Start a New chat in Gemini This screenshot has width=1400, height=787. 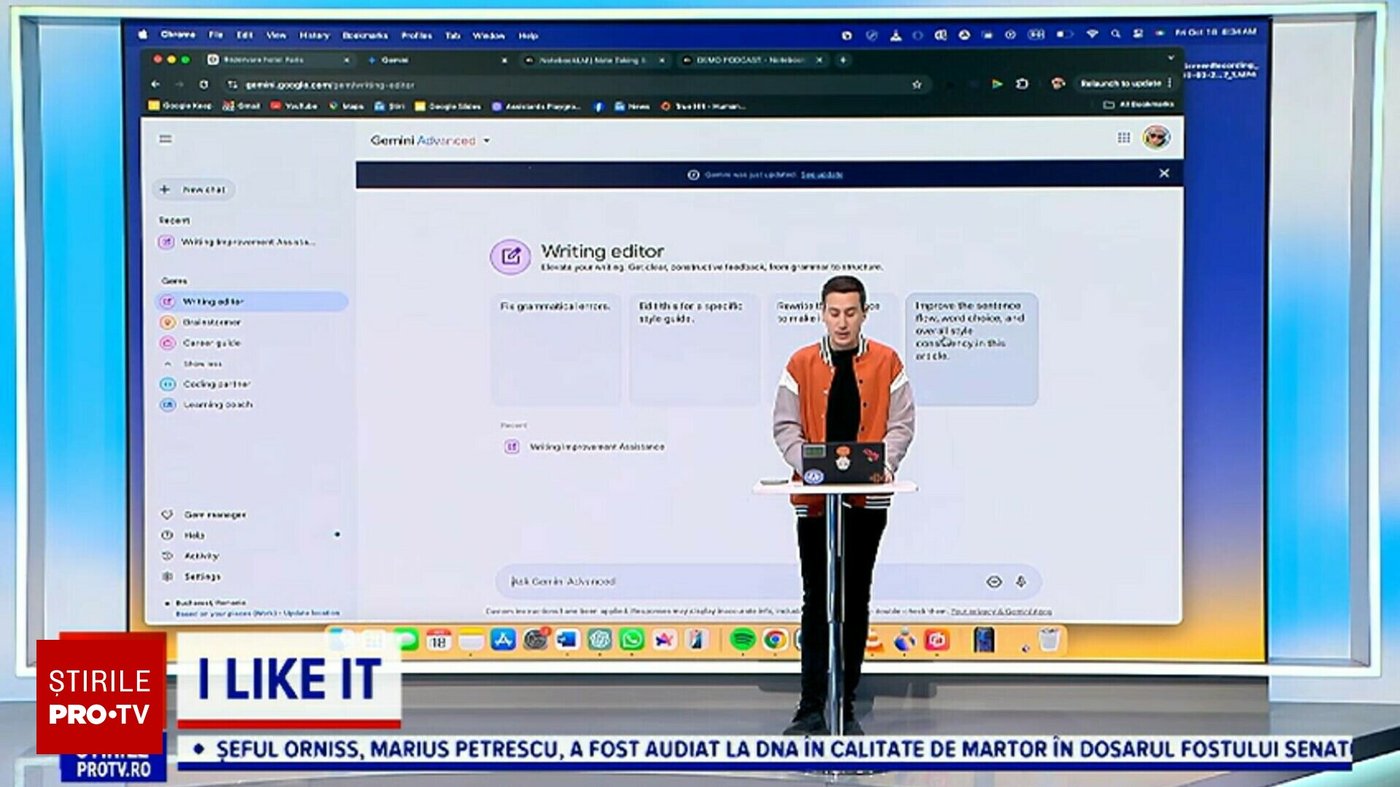(194, 190)
